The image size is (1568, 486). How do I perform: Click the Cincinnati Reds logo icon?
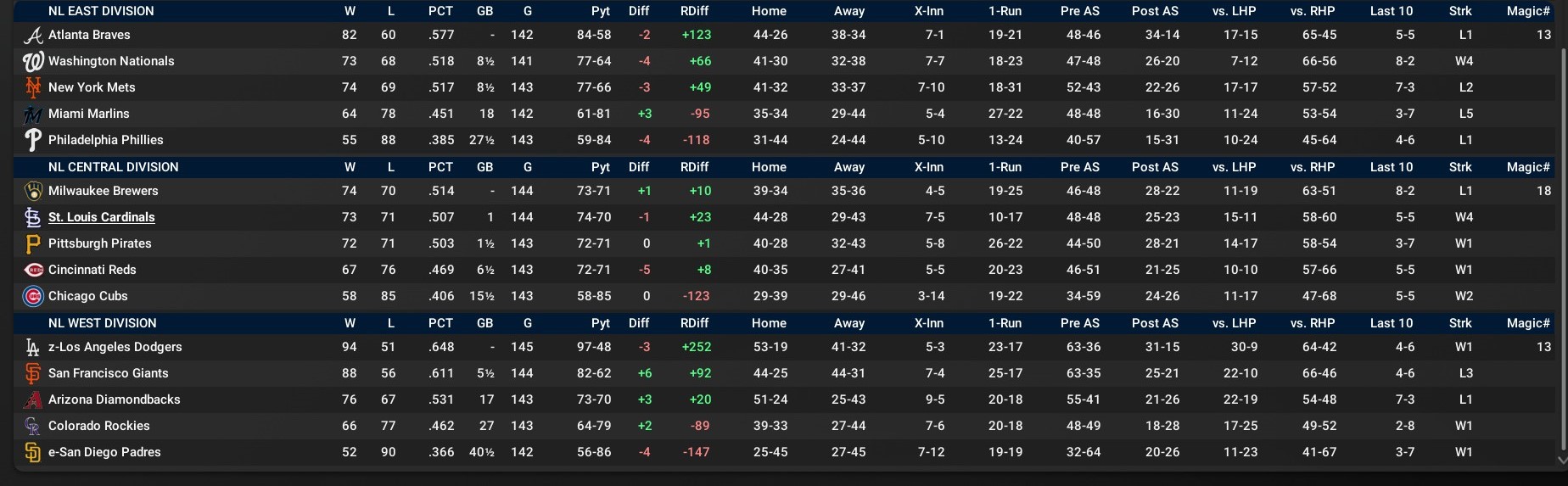point(33,271)
